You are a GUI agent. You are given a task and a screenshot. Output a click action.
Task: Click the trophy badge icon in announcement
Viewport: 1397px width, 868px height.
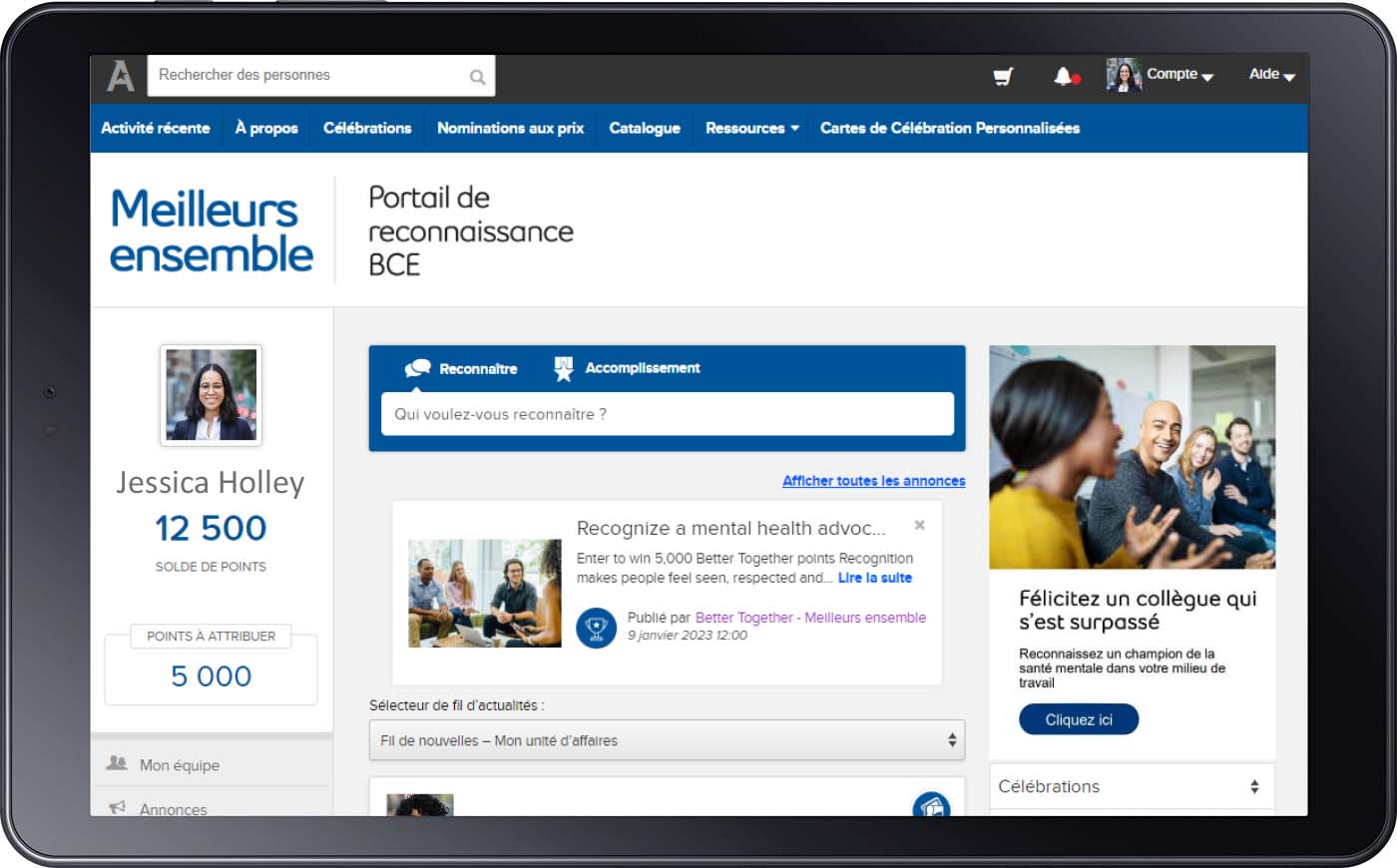tap(597, 628)
